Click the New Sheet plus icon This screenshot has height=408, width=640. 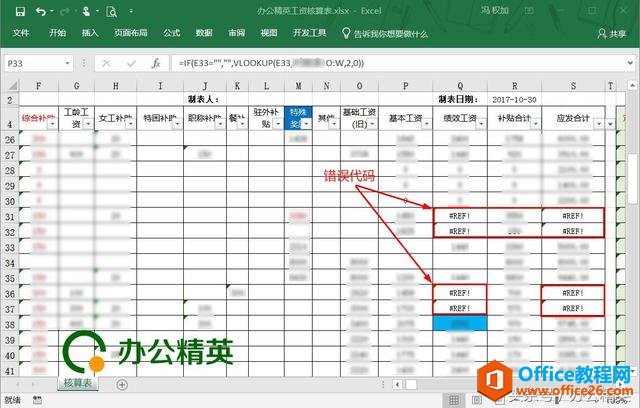tap(122, 384)
